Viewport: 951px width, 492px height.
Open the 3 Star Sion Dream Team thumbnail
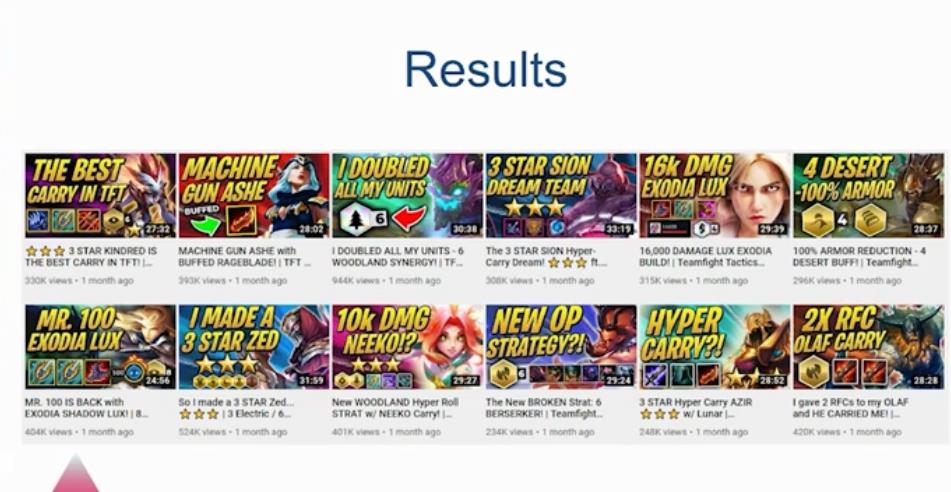(560, 195)
